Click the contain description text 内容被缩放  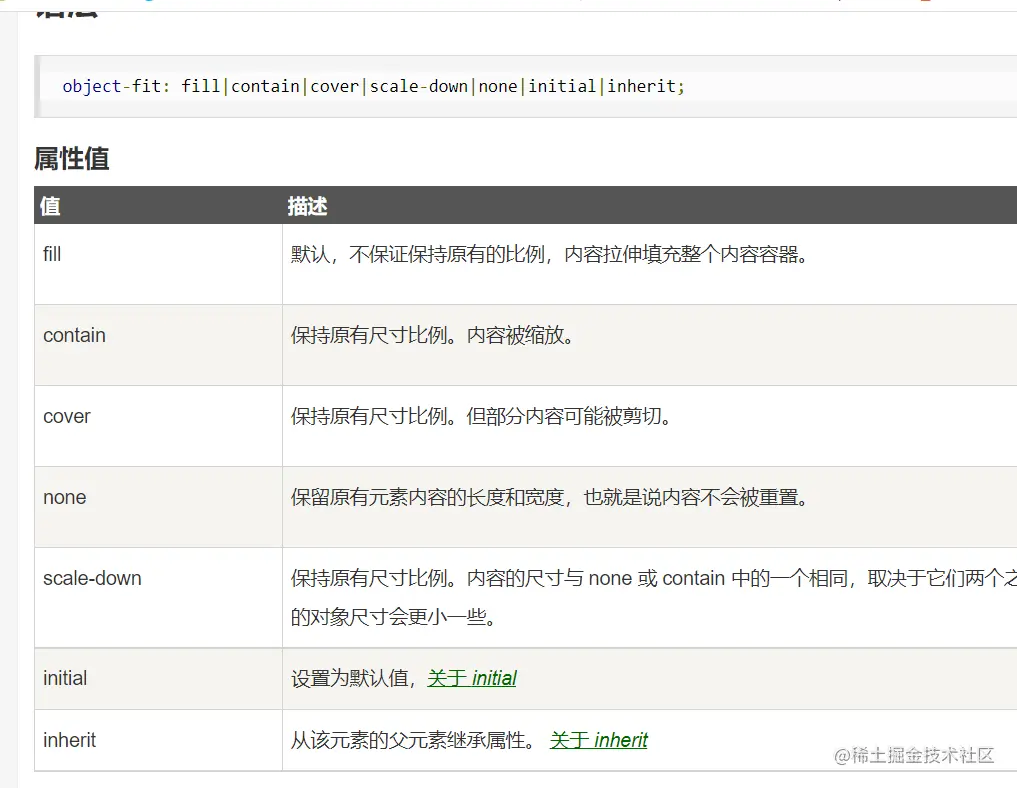520,335
